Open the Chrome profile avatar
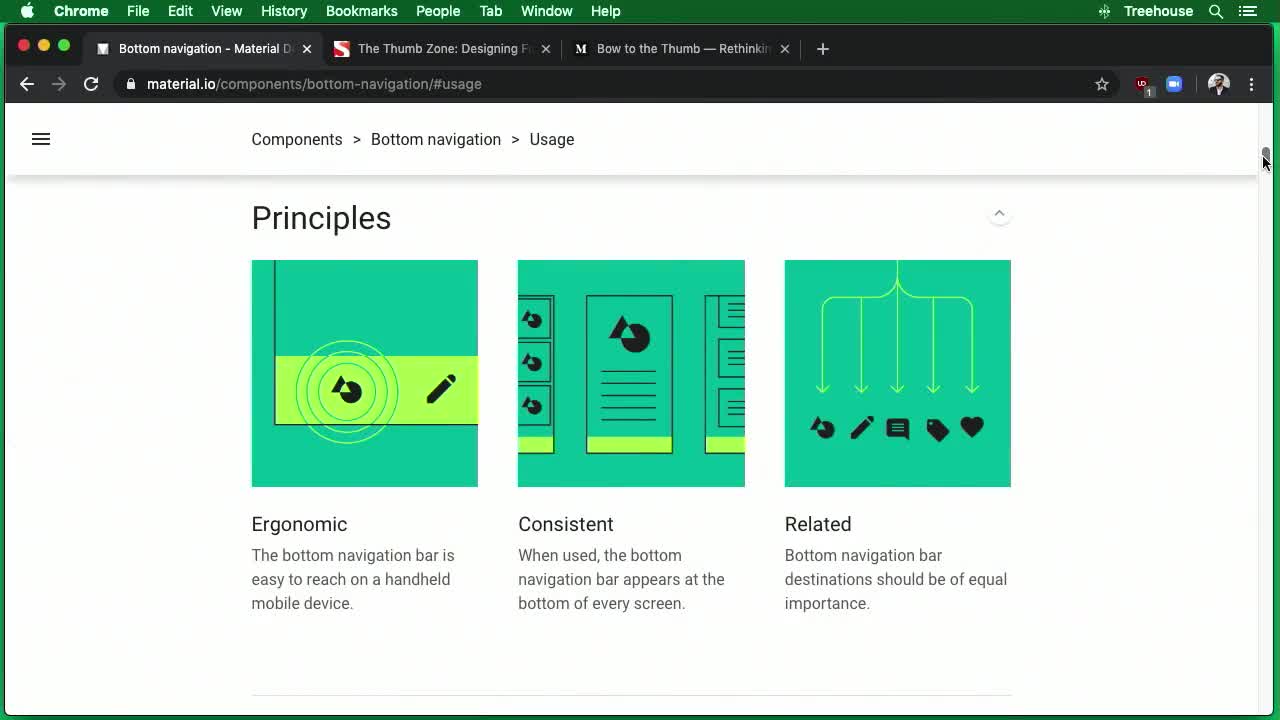The image size is (1280, 720). 1218,84
